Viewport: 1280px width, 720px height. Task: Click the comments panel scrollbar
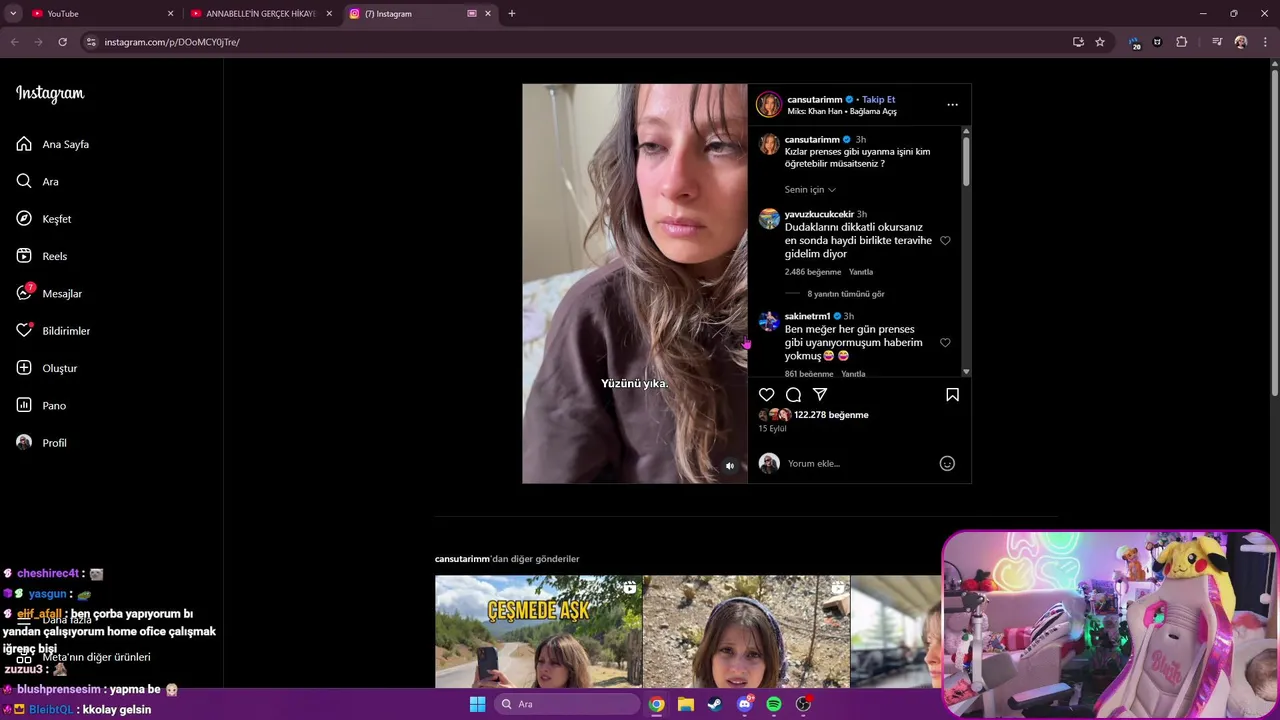point(966,160)
